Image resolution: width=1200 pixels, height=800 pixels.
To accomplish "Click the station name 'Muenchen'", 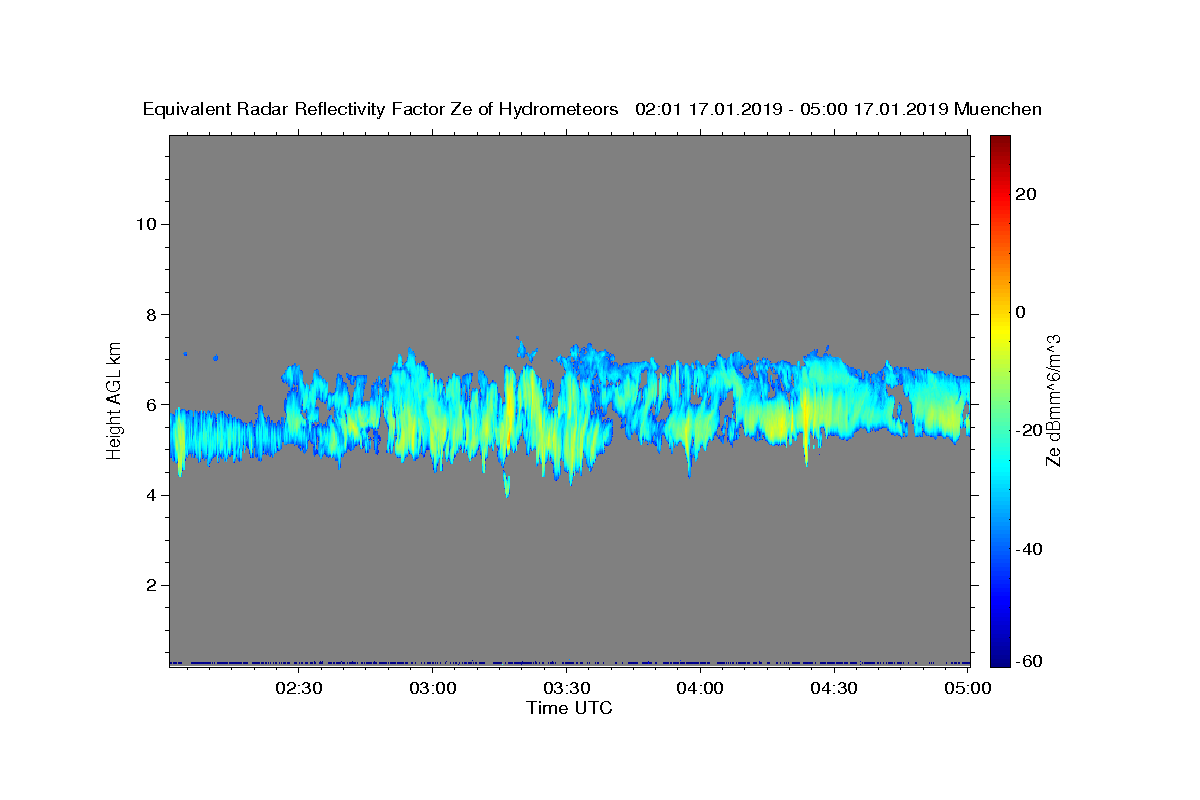I will (x=998, y=109).
